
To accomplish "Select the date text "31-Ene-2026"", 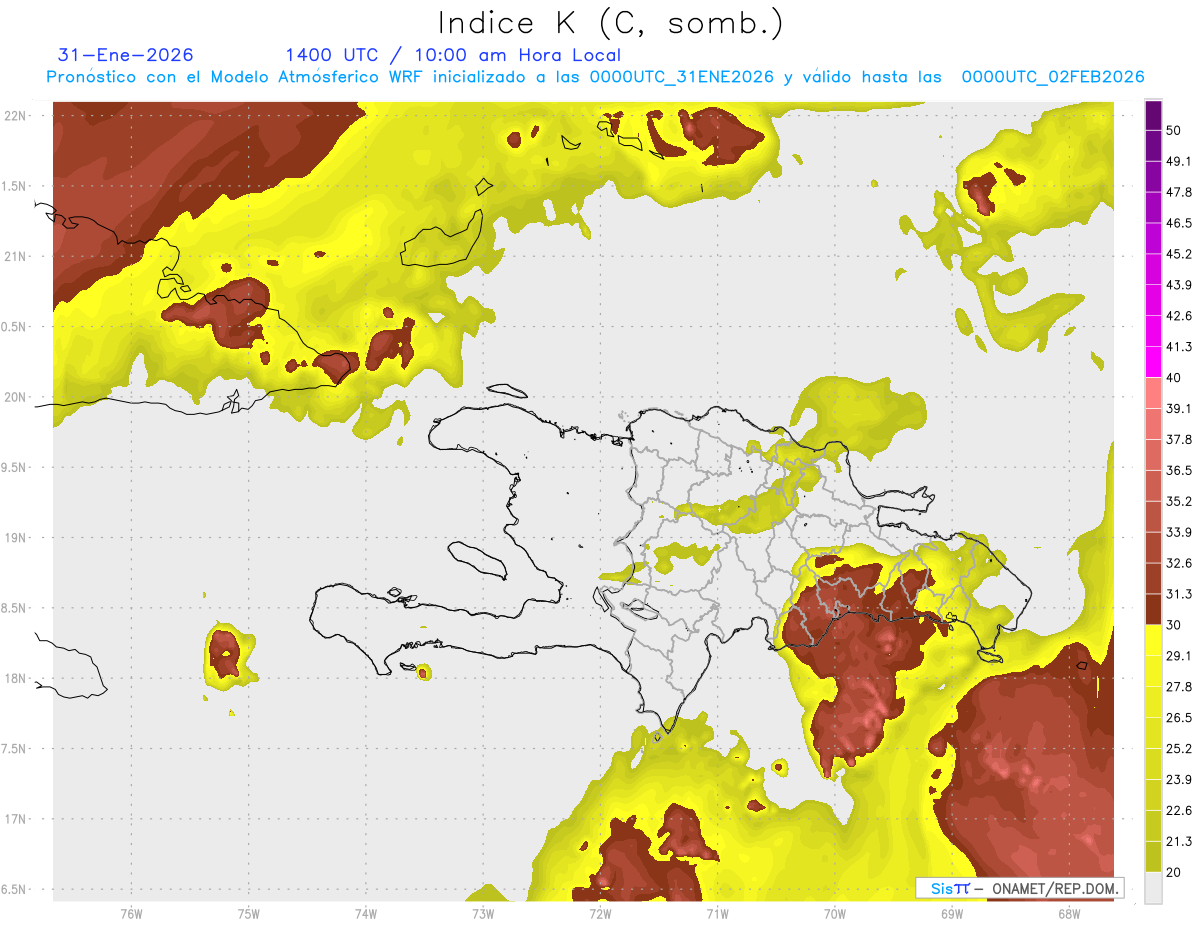I will click(x=126, y=55).
